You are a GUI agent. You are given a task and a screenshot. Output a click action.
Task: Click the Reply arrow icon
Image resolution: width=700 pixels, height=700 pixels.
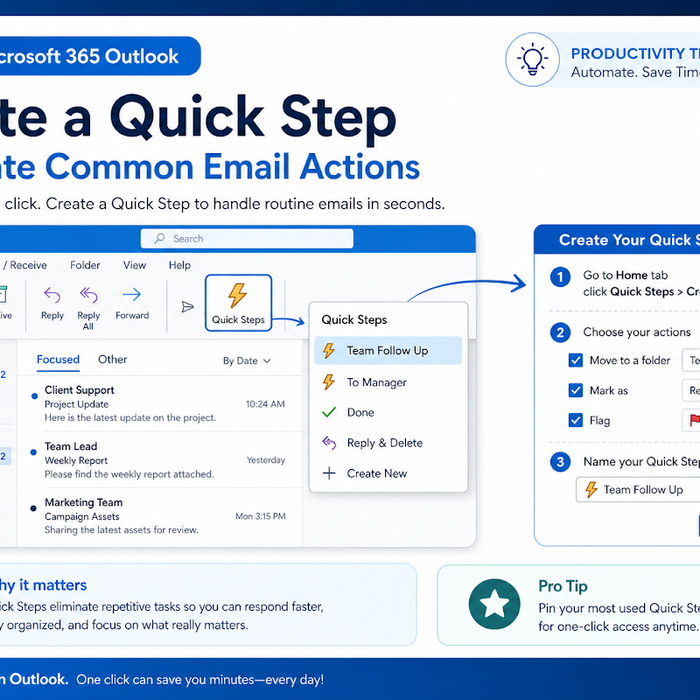[52, 295]
